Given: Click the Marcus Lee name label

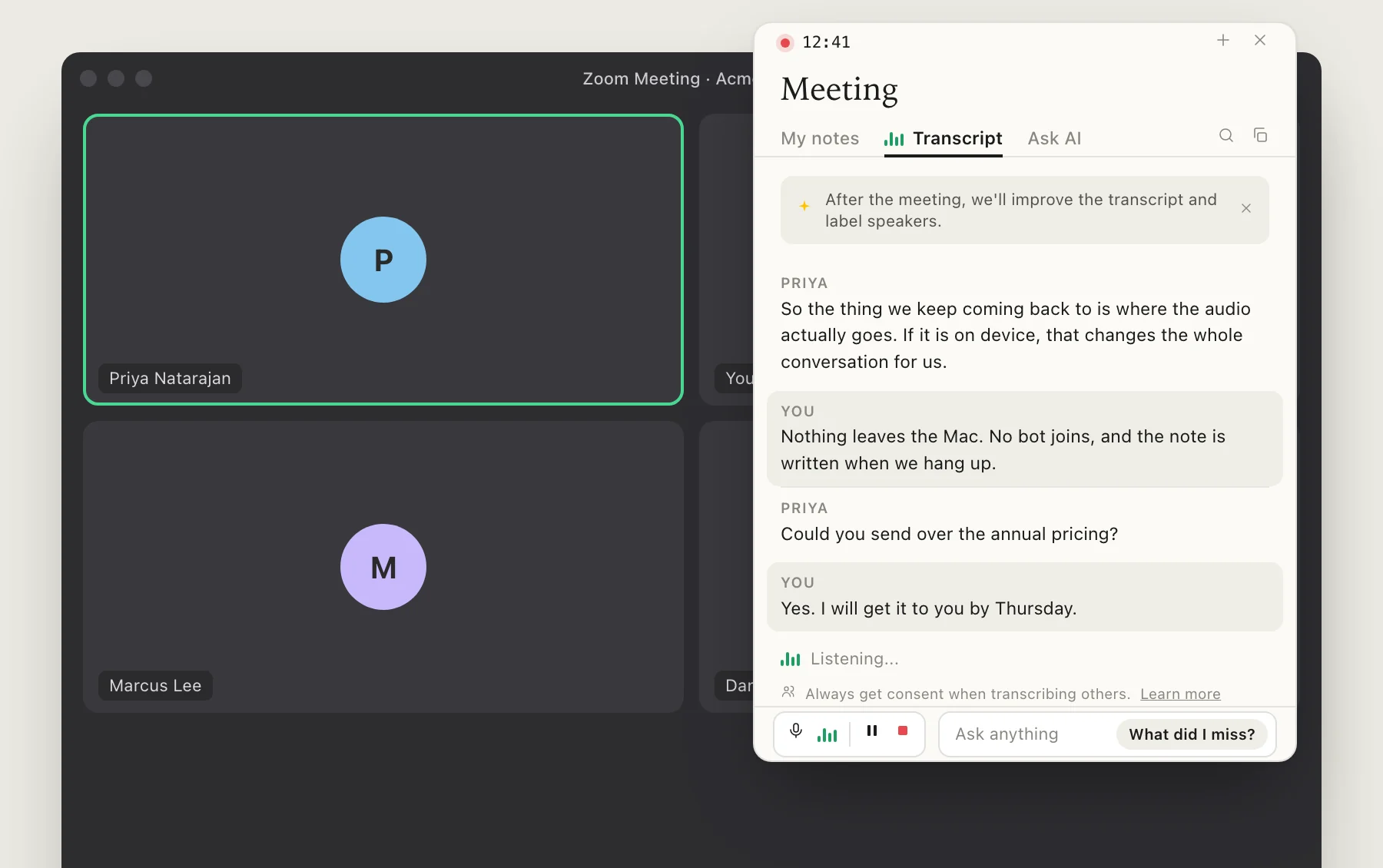Looking at the screenshot, I should [x=155, y=686].
